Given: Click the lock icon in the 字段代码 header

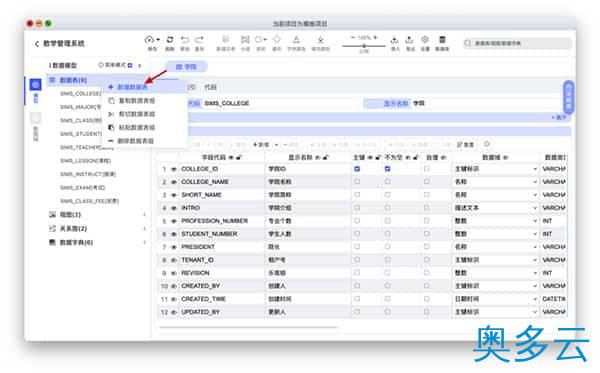Looking at the screenshot, I should tap(239, 157).
